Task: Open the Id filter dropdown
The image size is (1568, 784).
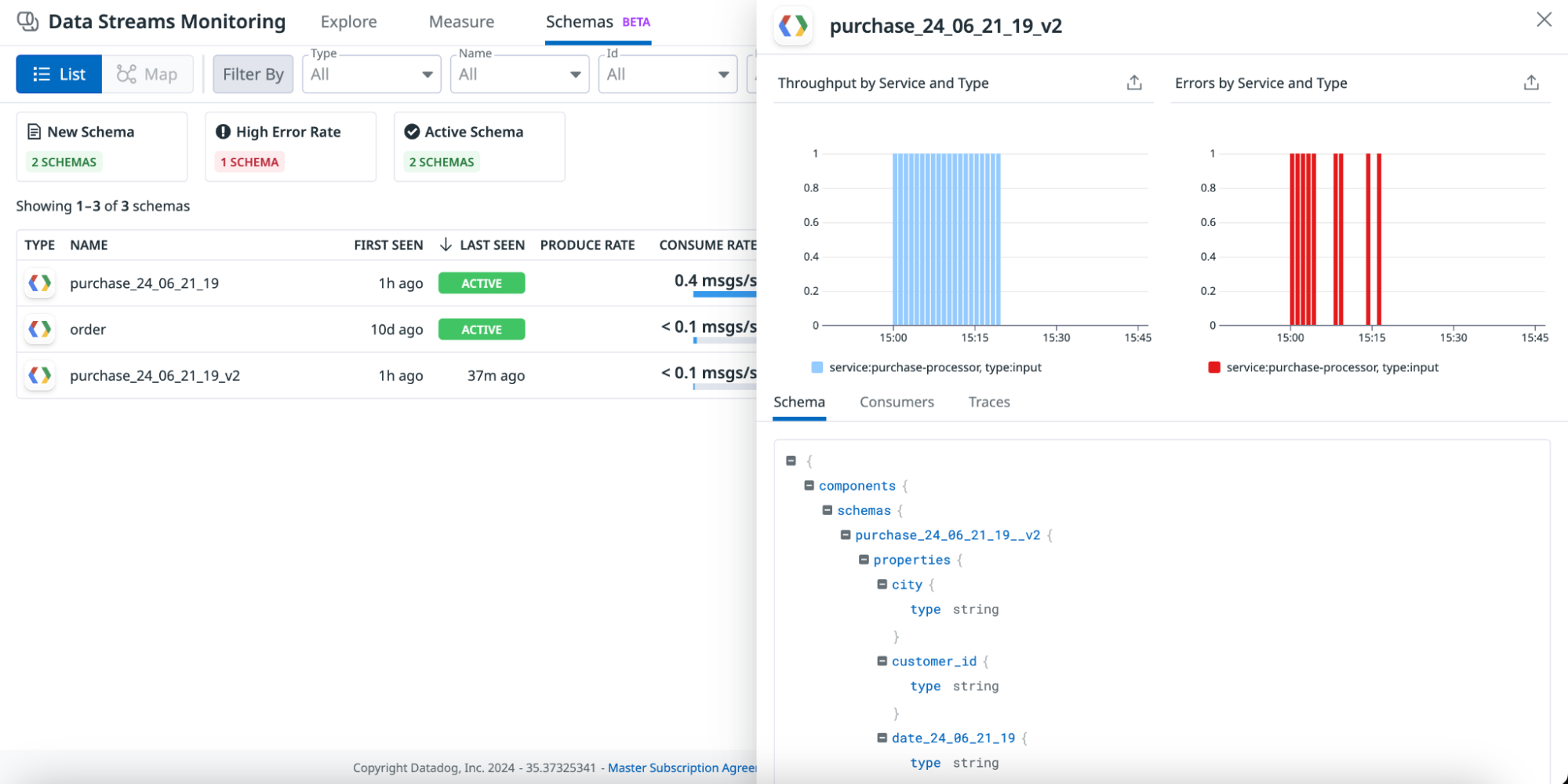Action: [668, 74]
